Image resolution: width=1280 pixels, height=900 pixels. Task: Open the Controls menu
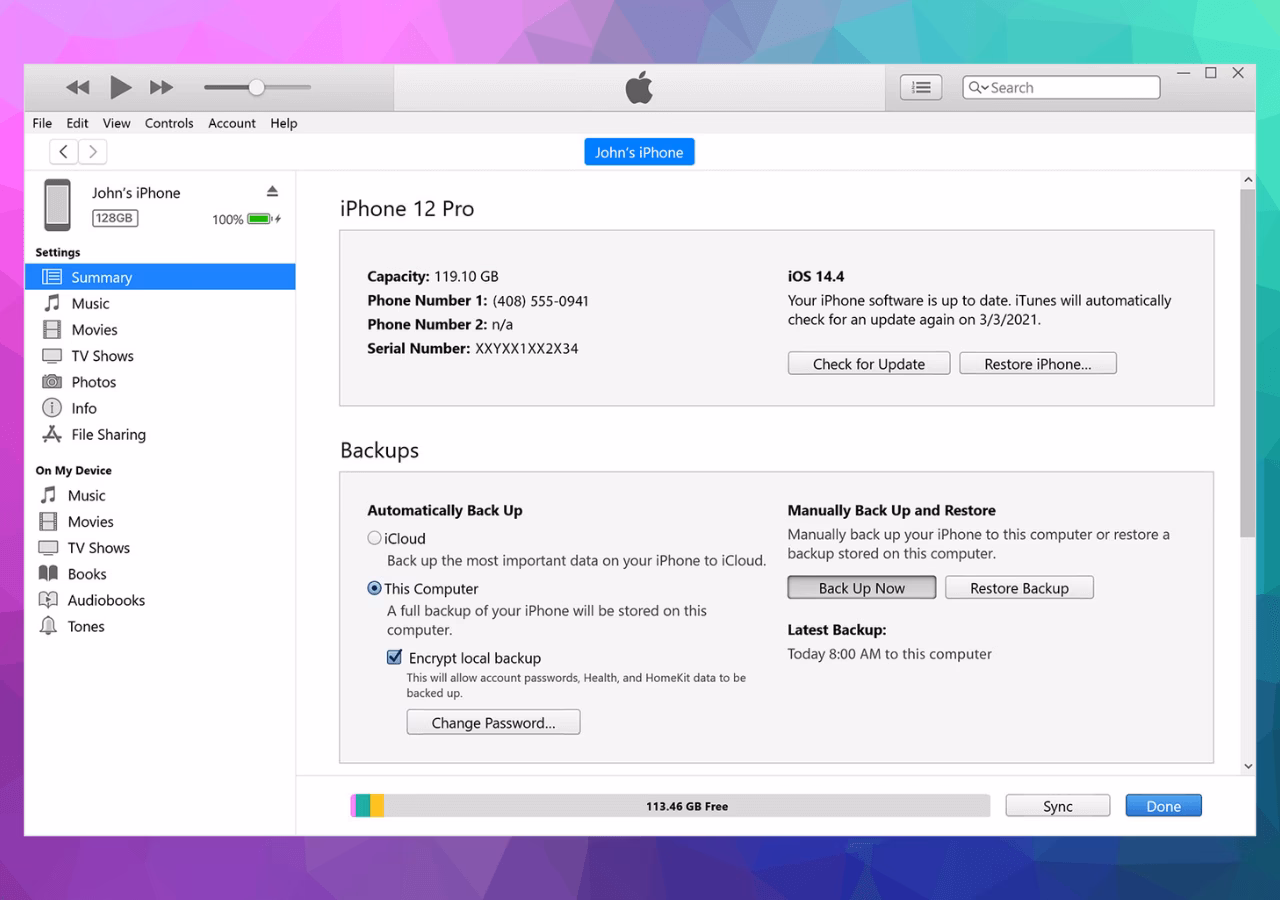coord(169,123)
